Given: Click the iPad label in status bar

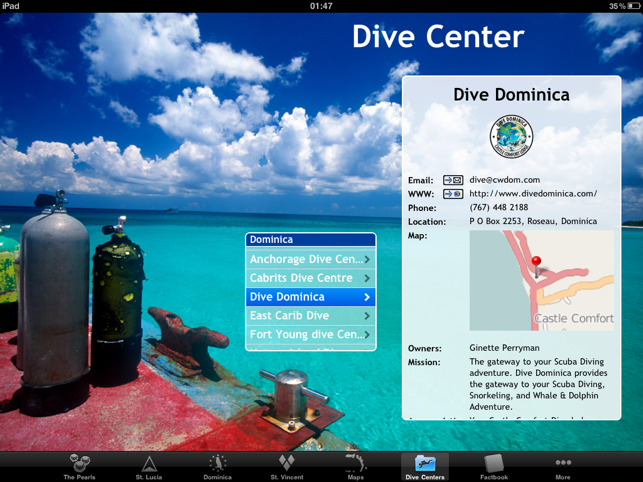Looking at the screenshot, I should [x=11, y=6].
